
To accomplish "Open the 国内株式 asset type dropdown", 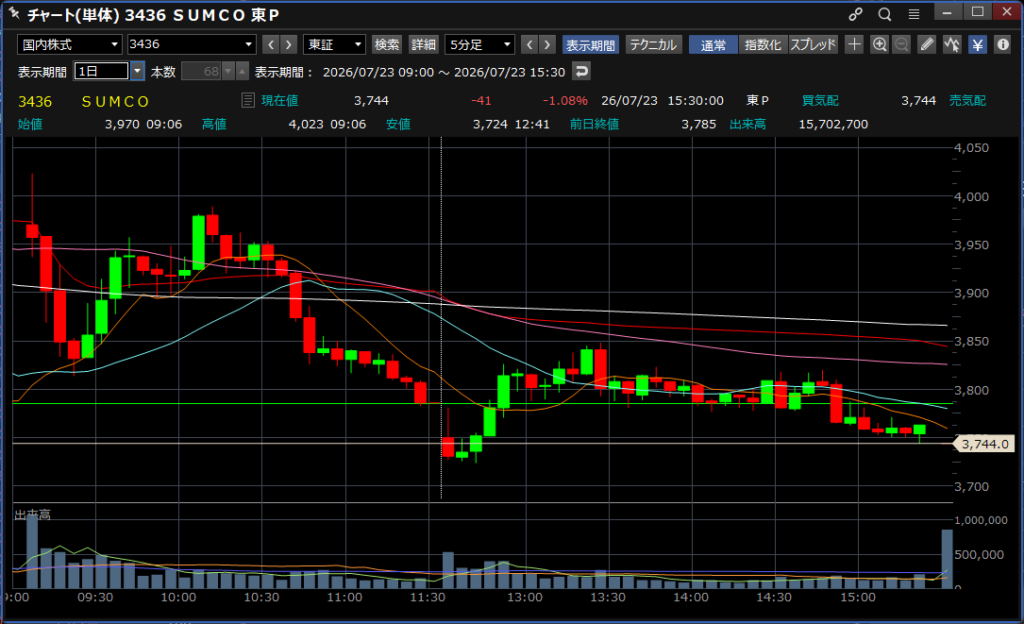I will pyautogui.click(x=69, y=44).
